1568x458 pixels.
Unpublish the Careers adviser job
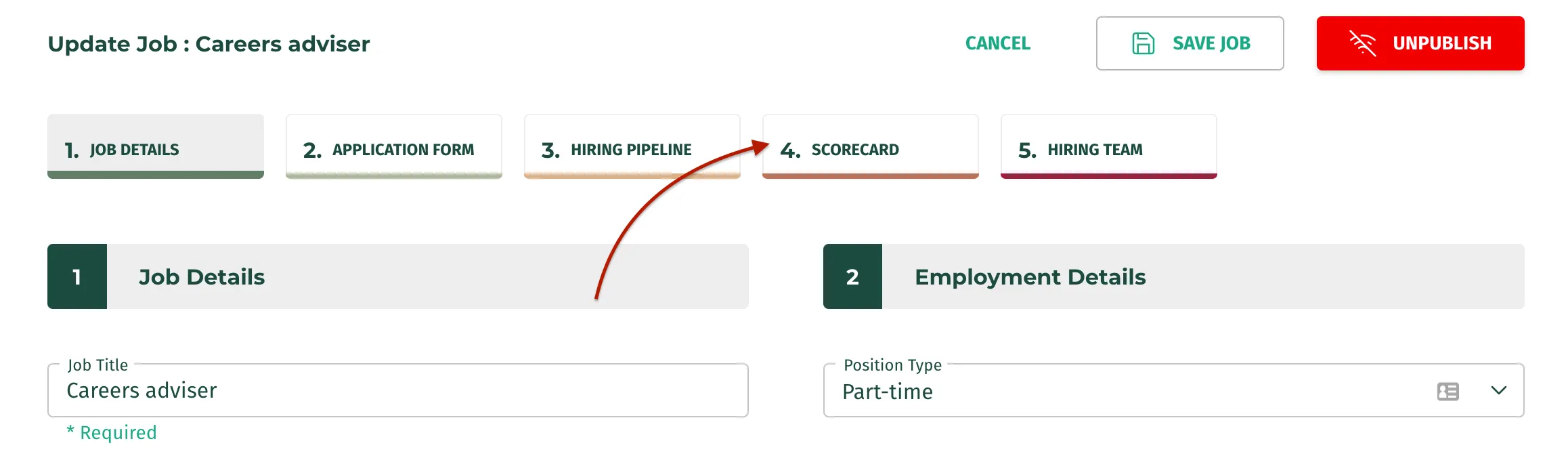click(1420, 43)
